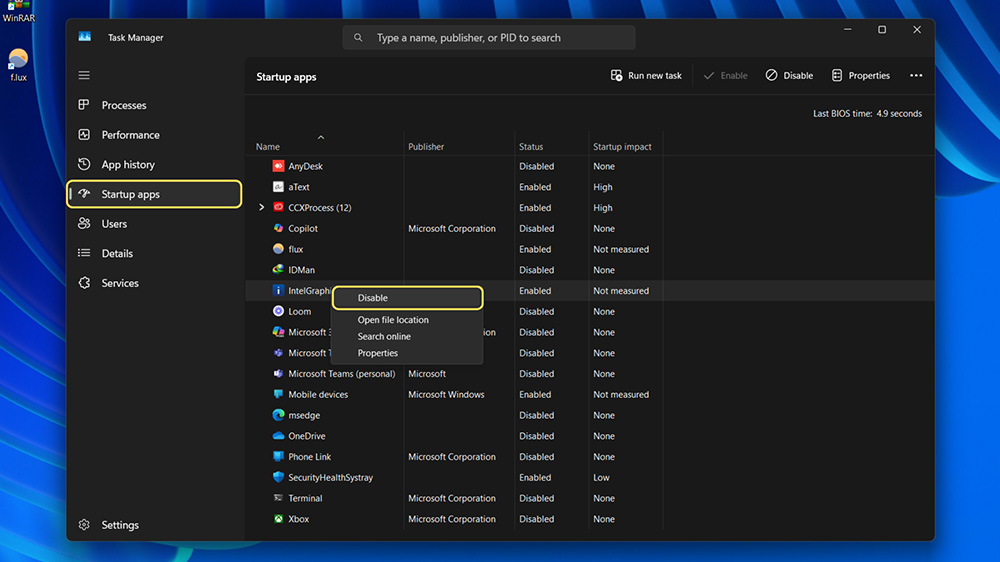1000x562 pixels.
Task: Open the WinRAR desktop shortcut
Action: [18, 11]
